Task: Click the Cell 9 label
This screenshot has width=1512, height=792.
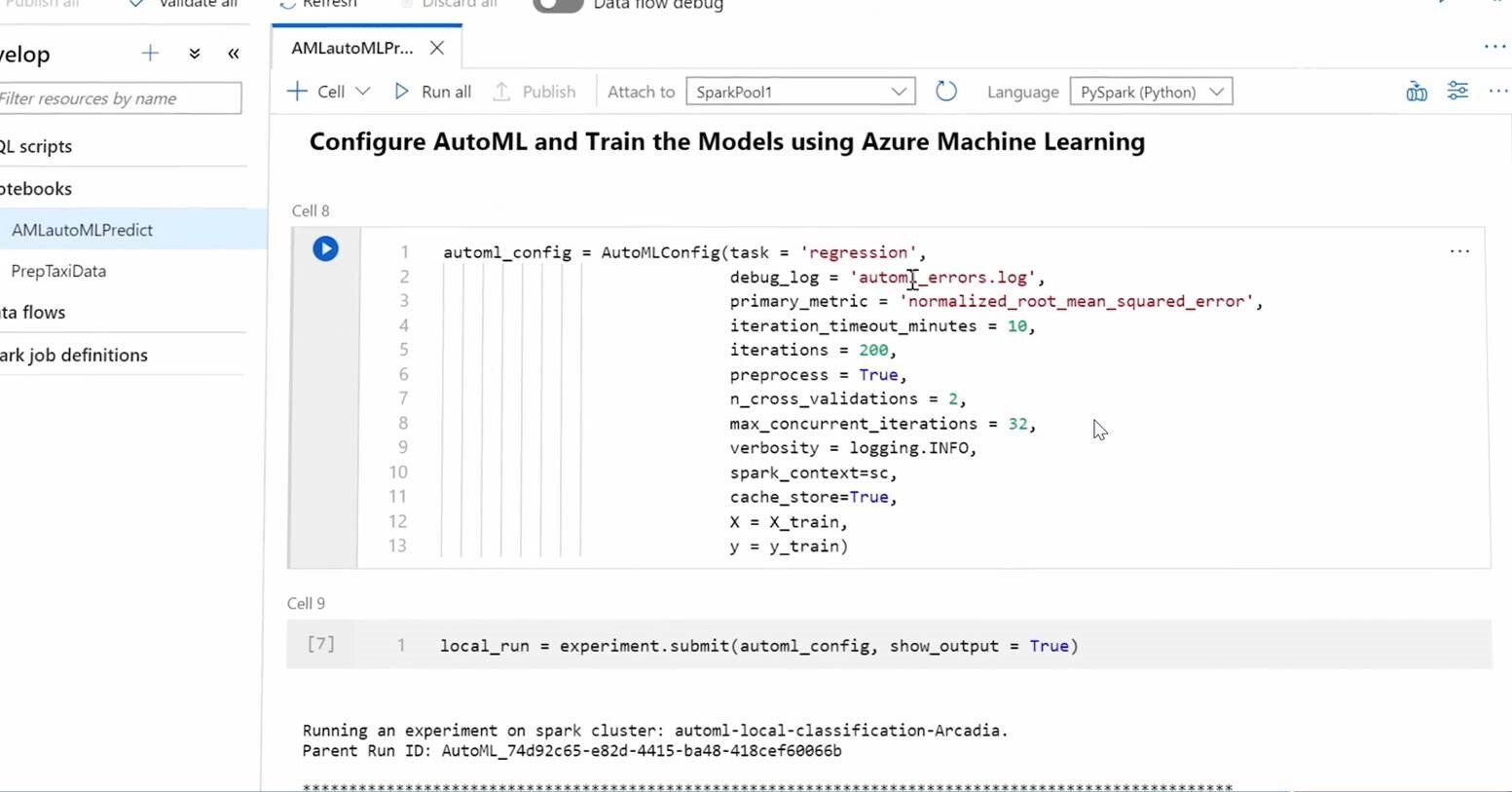Action: pyautogui.click(x=306, y=603)
